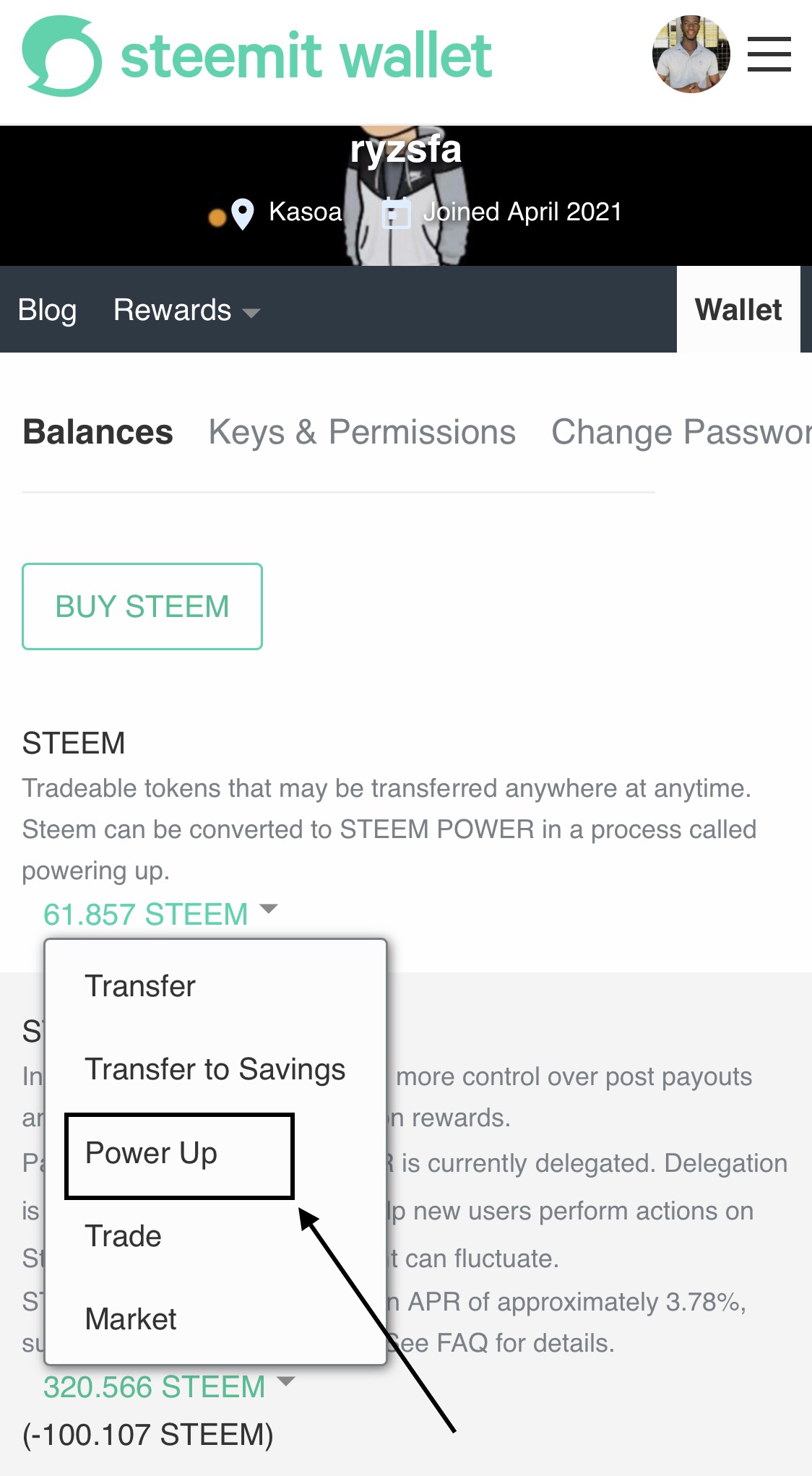
Task: Open the hamburger menu icon
Action: click(769, 55)
